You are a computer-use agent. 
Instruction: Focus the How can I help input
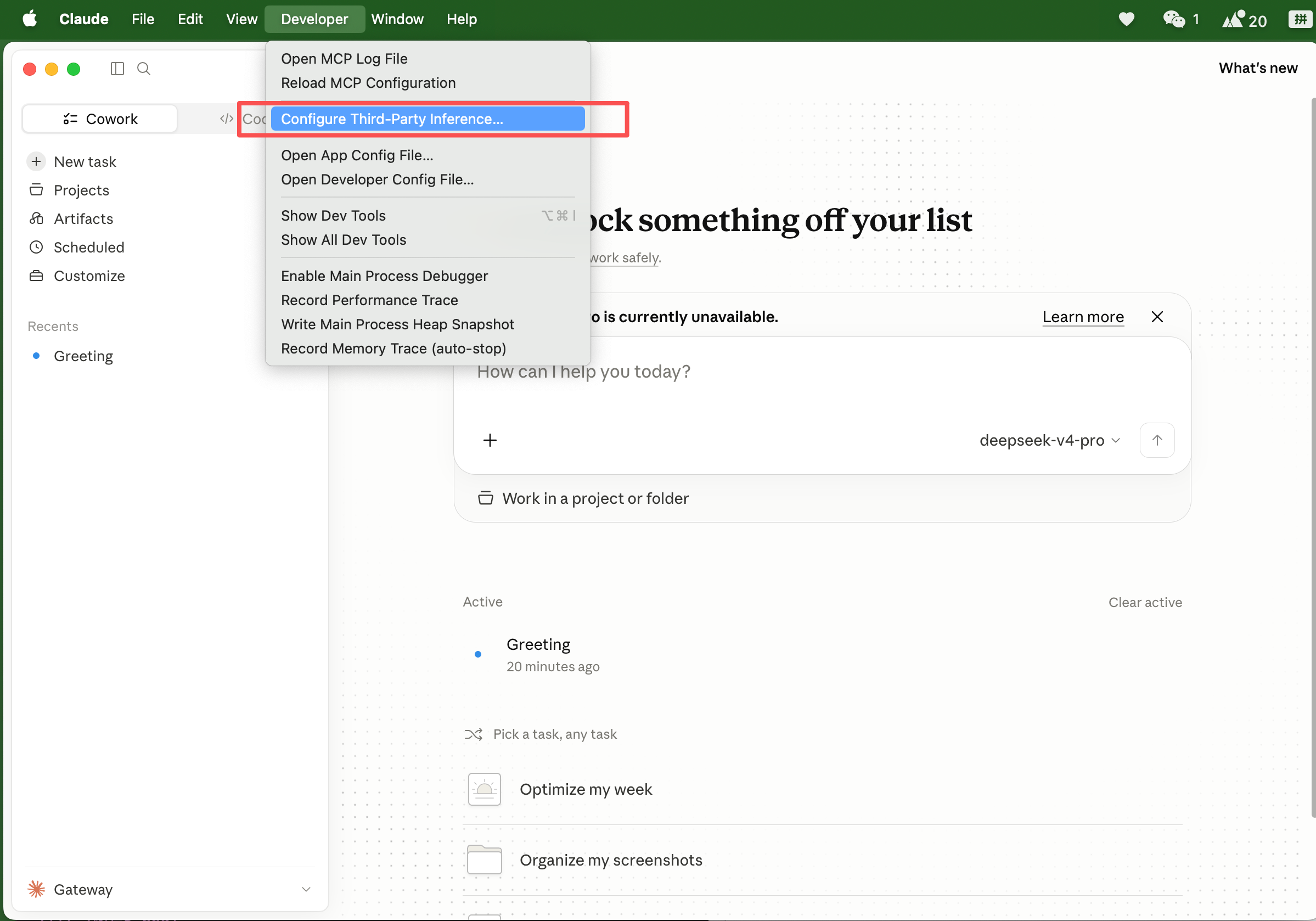click(x=822, y=372)
